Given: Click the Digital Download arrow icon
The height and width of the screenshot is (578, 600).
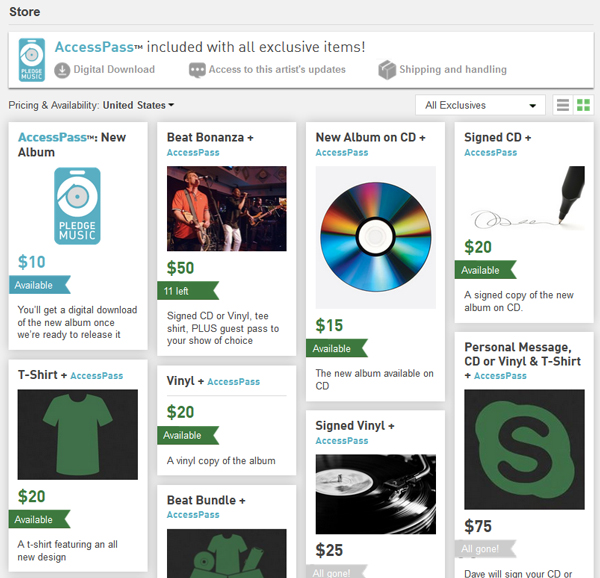Looking at the screenshot, I should [x=62, y=70].
